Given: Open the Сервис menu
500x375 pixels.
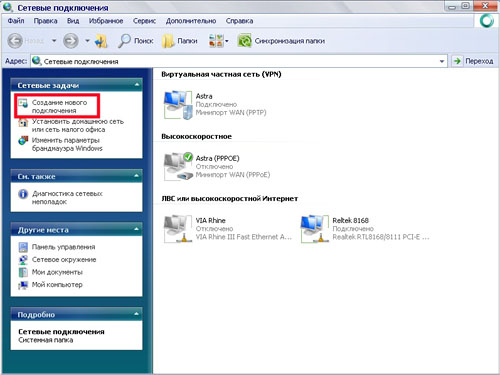Looking at the screenshot, I should 144,21.
